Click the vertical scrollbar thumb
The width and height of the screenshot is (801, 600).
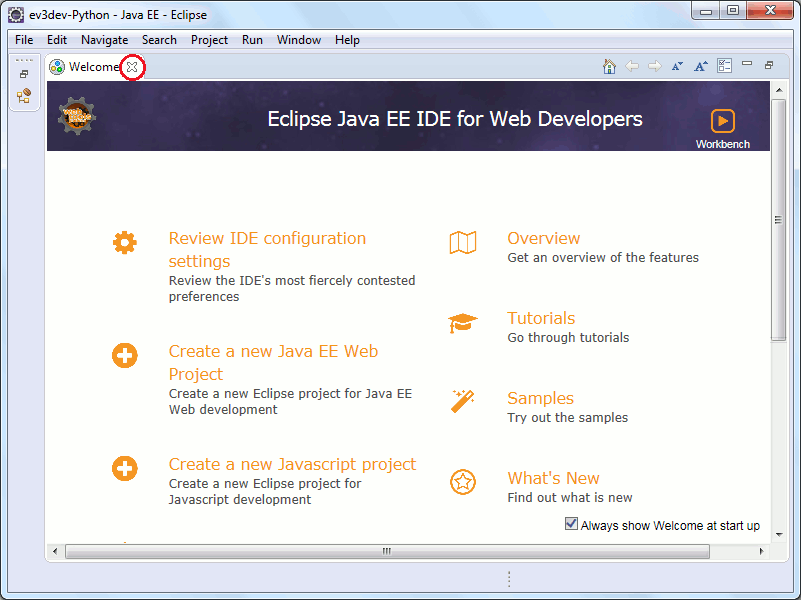pos(779,220)
